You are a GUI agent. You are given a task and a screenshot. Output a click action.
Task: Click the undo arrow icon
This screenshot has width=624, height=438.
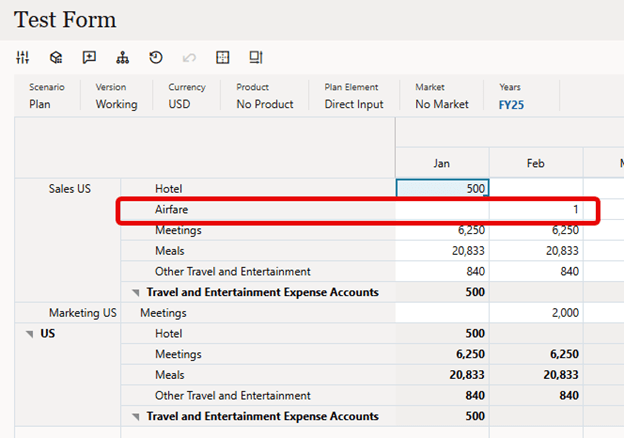click(x=189, y=57)
